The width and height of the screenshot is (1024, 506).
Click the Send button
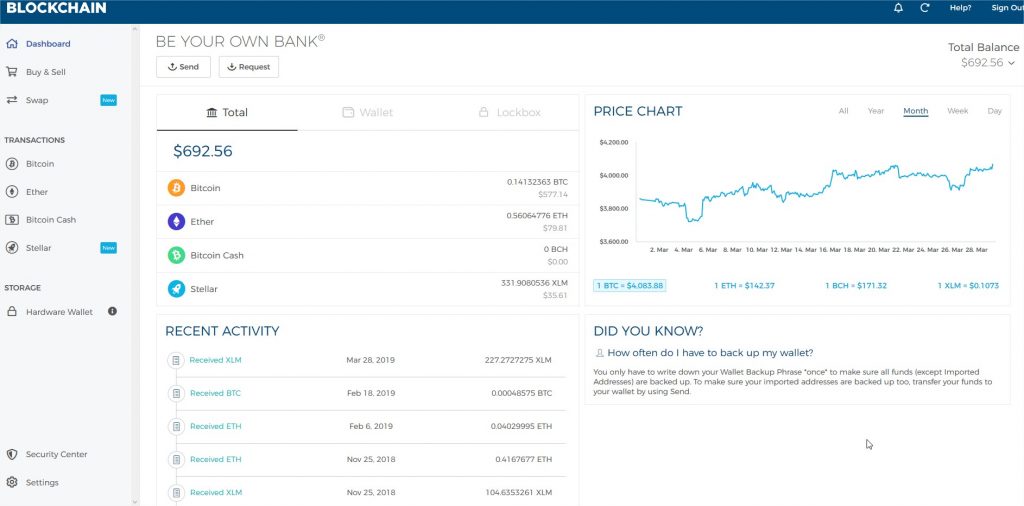(183, 67)
